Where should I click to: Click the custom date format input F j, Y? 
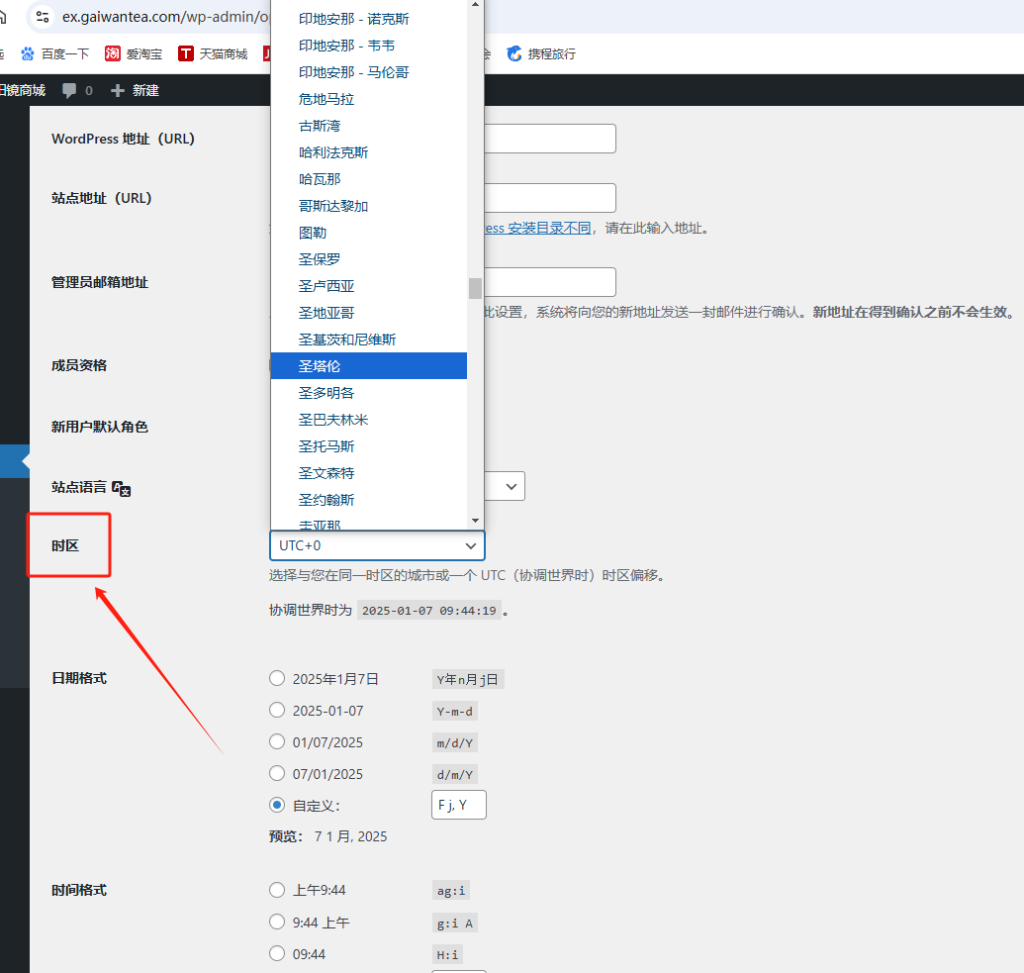(458, 804)
